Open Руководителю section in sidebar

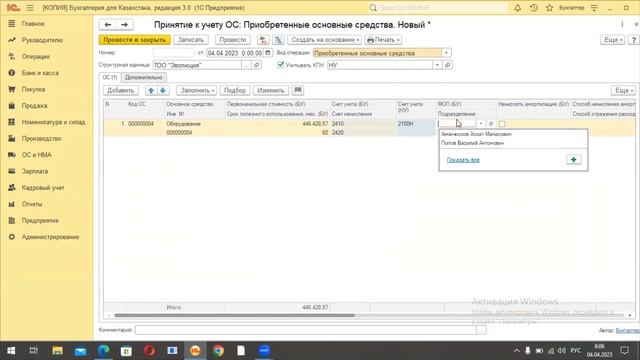click(x=42, y=40)
